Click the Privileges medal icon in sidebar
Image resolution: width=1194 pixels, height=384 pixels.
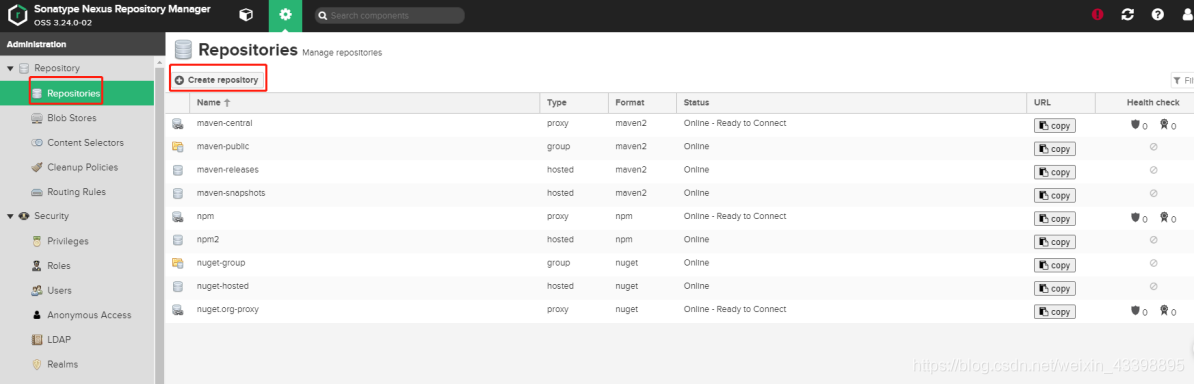click(36, 241)
